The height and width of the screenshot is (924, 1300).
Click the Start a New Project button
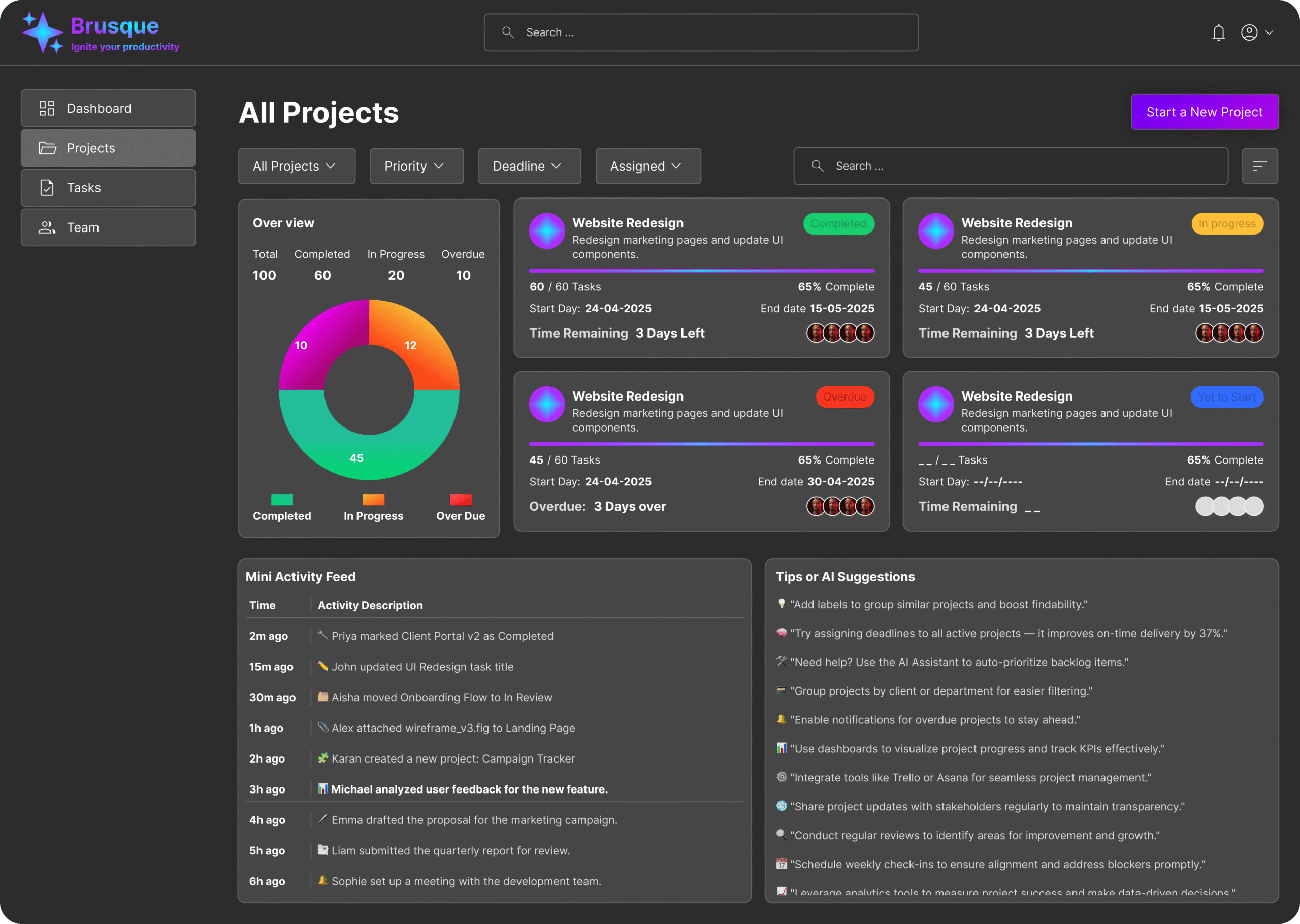1205,112
